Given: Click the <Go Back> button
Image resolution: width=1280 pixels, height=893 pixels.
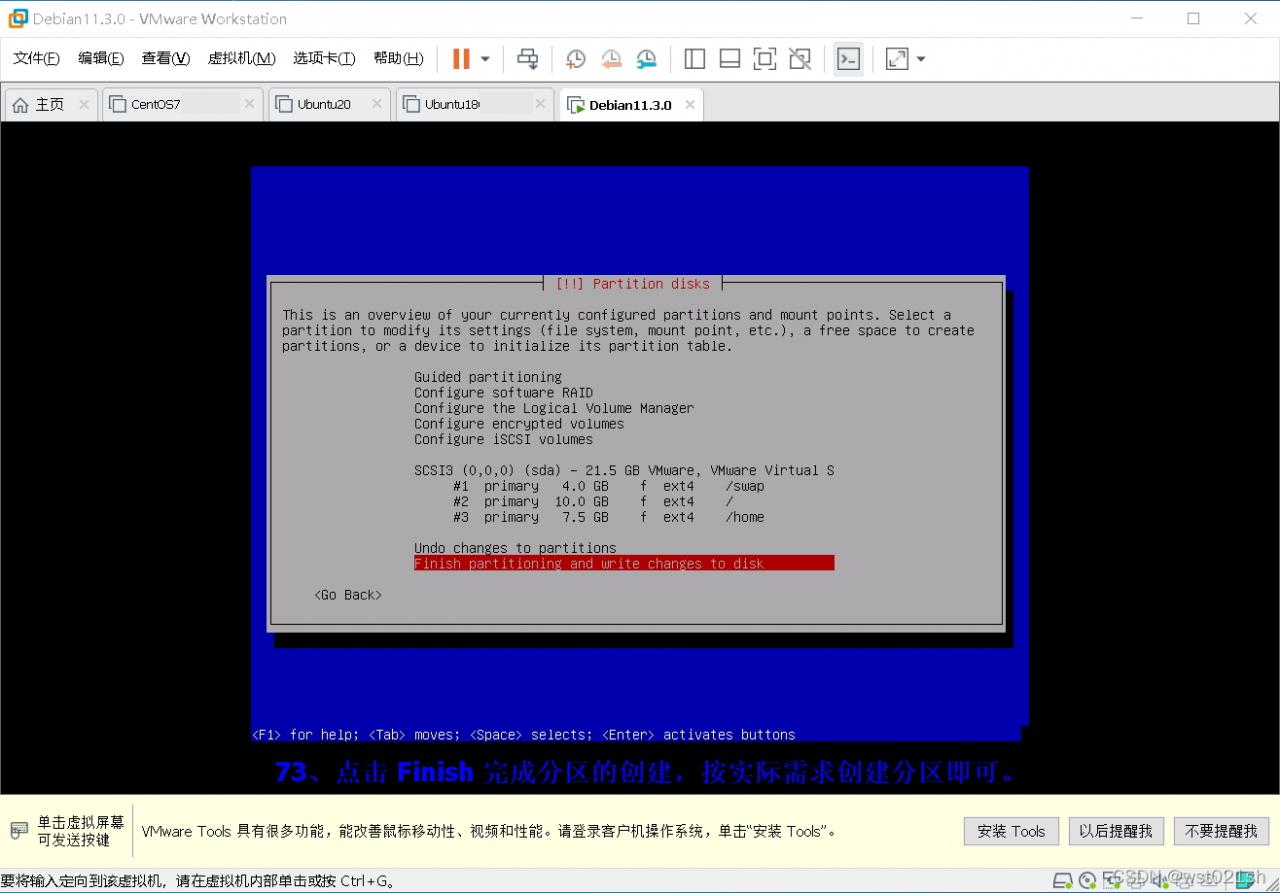Looking at the screenshot, I should coord(348,595).
